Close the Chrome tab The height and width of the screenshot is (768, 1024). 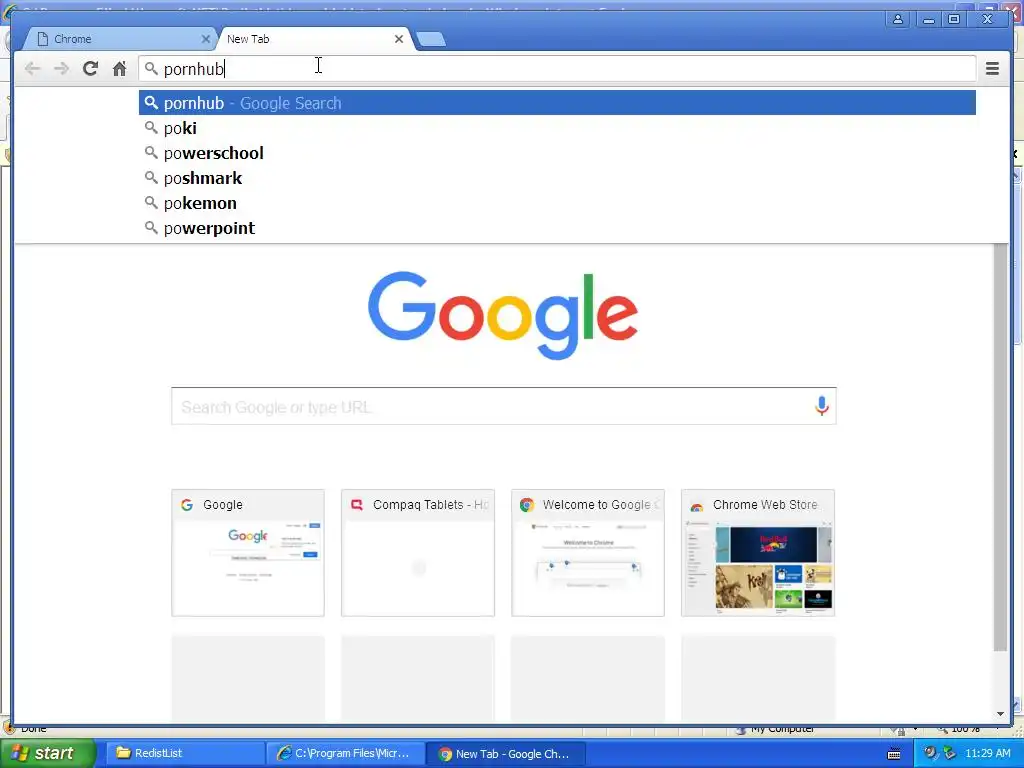[205, 39]
